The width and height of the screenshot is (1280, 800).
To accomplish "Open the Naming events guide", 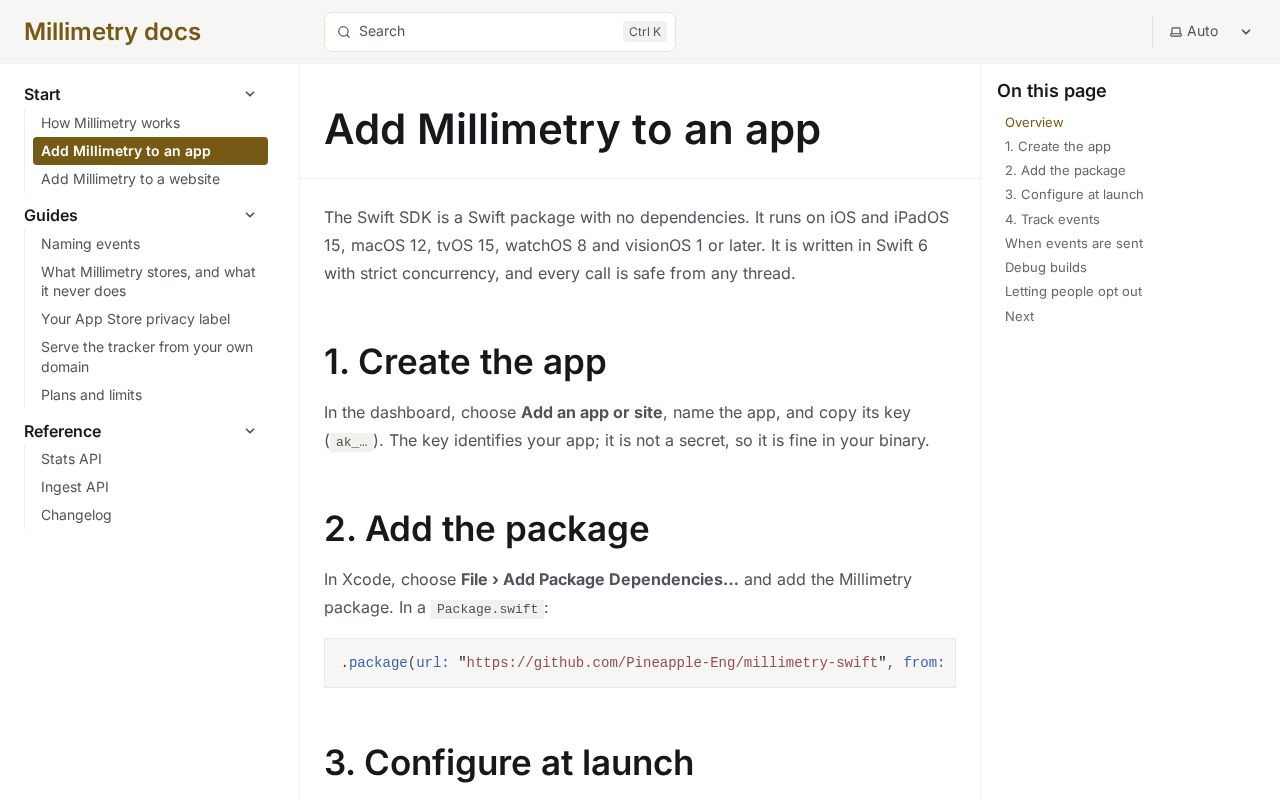I will pos(150,244).
